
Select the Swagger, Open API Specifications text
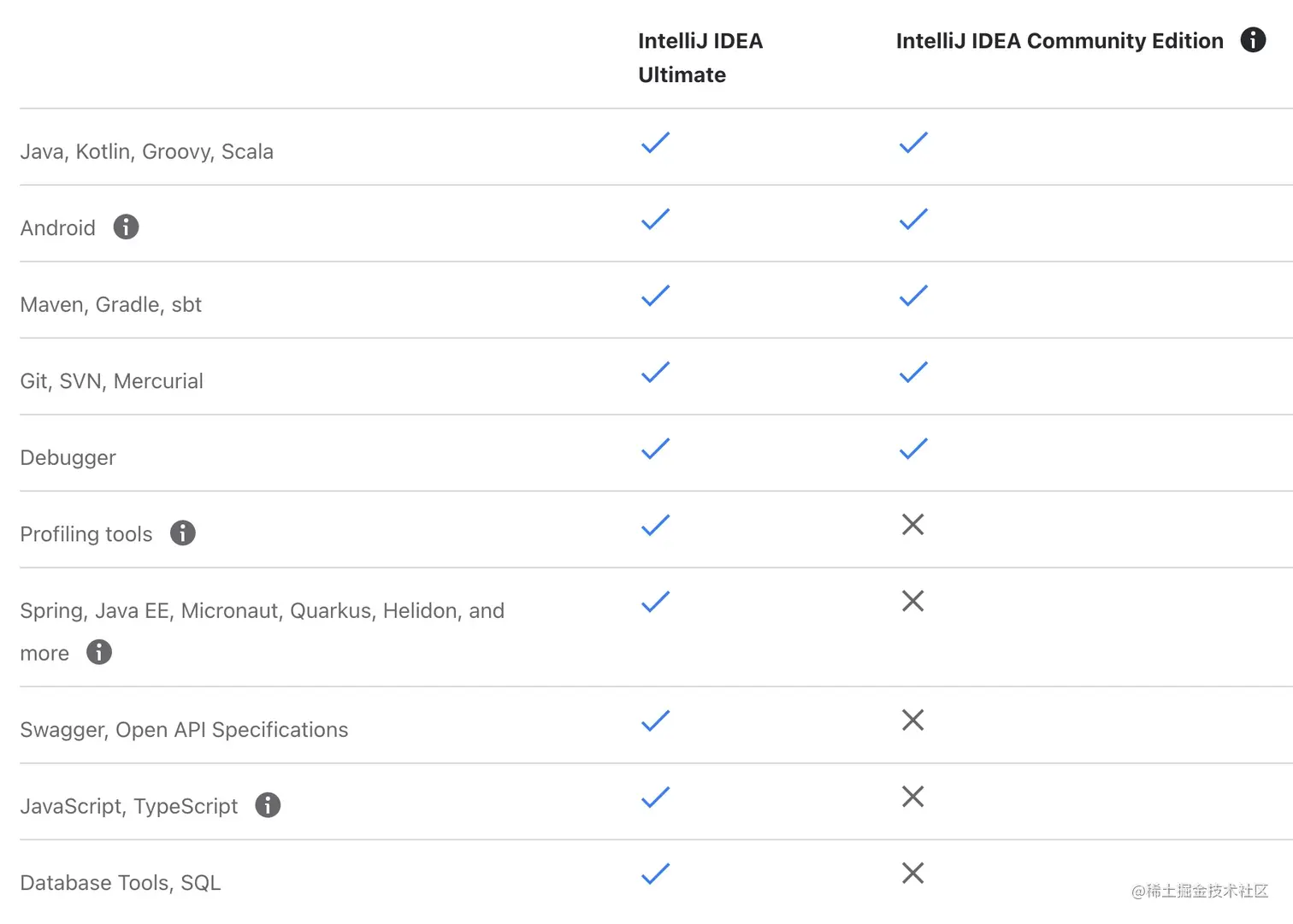184,729
